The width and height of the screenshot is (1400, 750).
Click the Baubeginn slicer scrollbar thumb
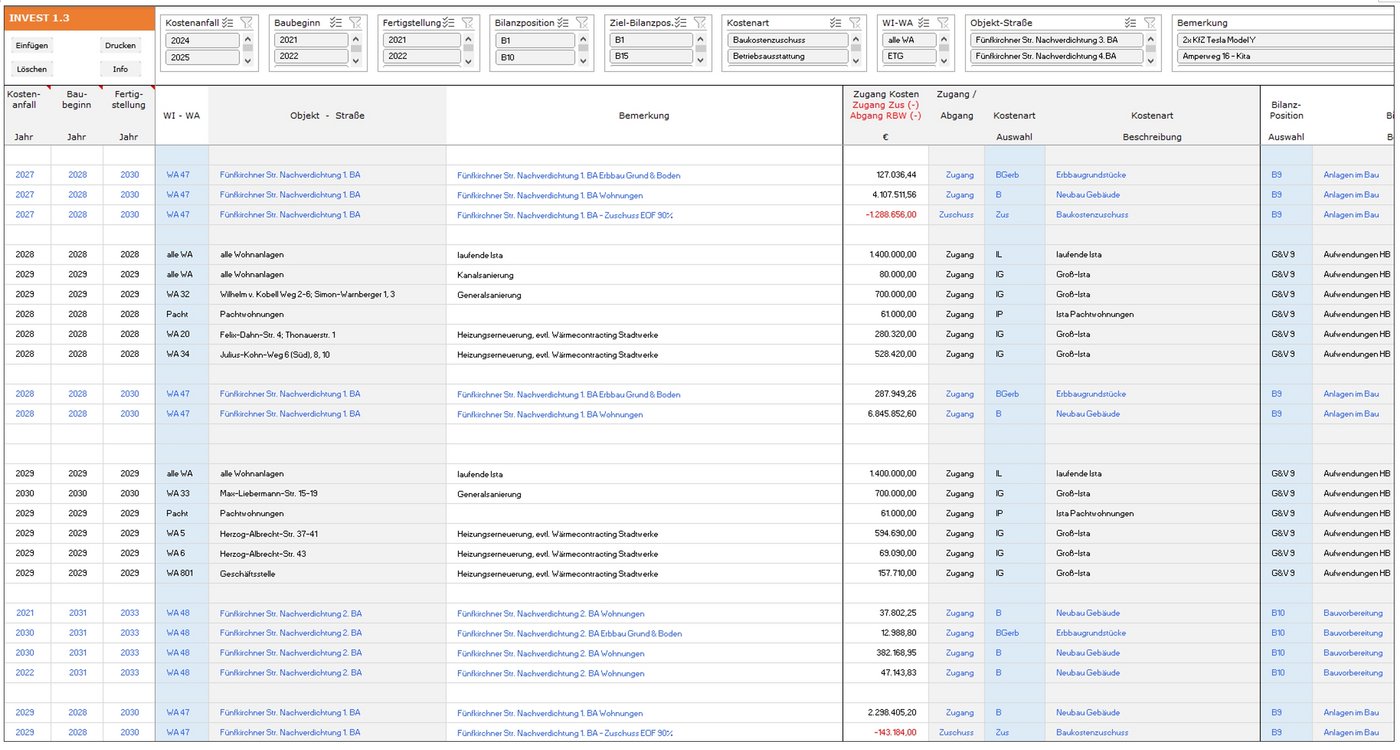click(x=358, y=49)
